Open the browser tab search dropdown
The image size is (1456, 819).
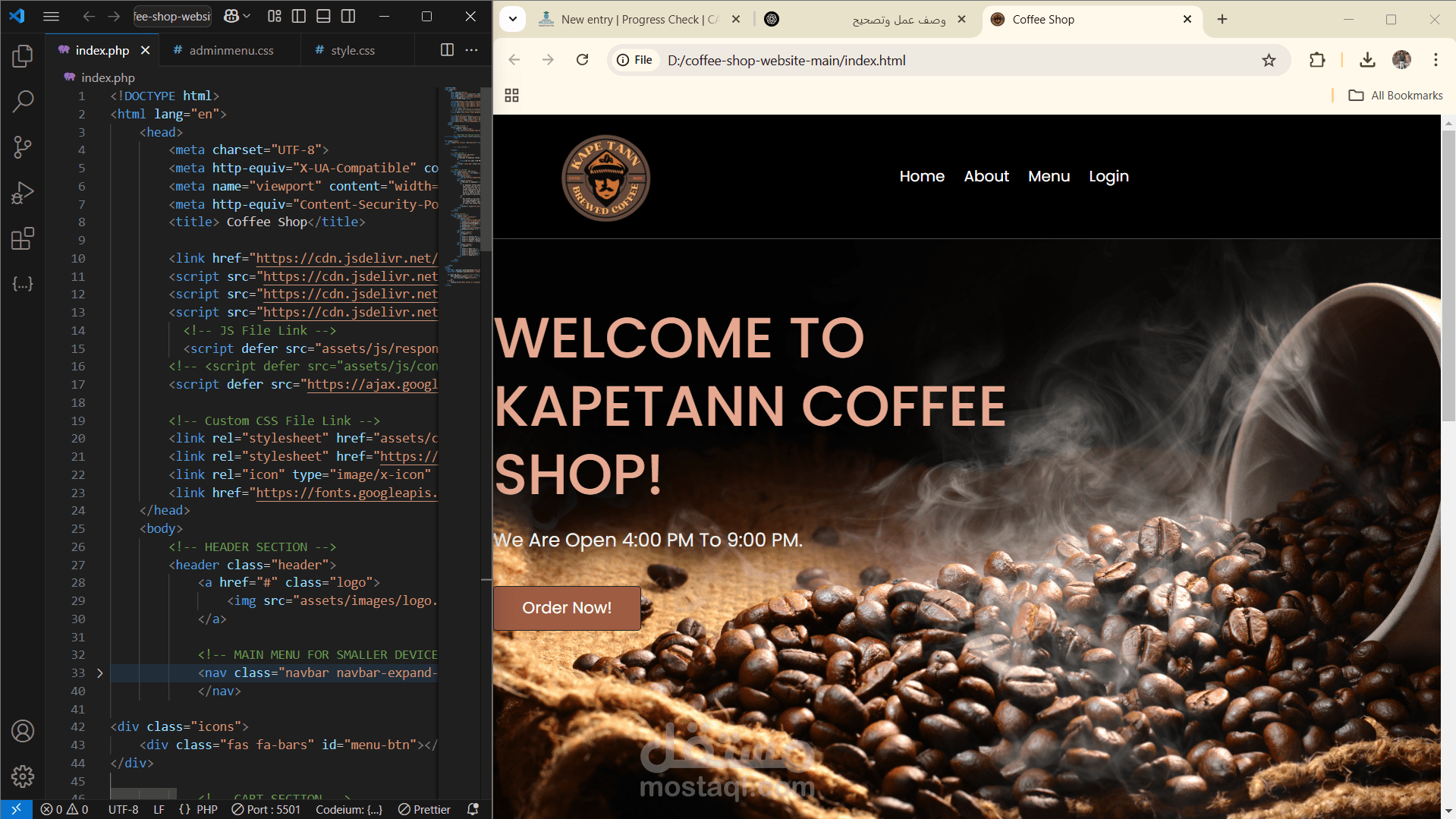pyautogui.click(x=513, y=20)
